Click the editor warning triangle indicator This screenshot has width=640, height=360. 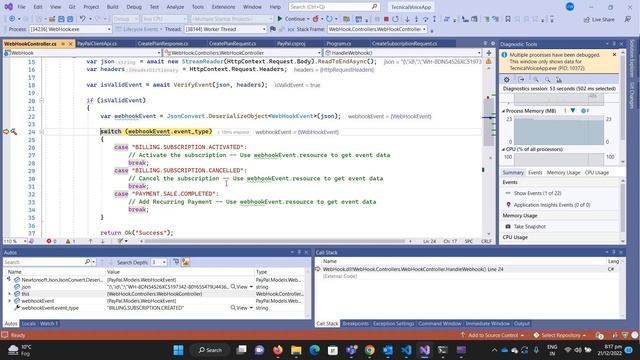[x=489, y=61]
